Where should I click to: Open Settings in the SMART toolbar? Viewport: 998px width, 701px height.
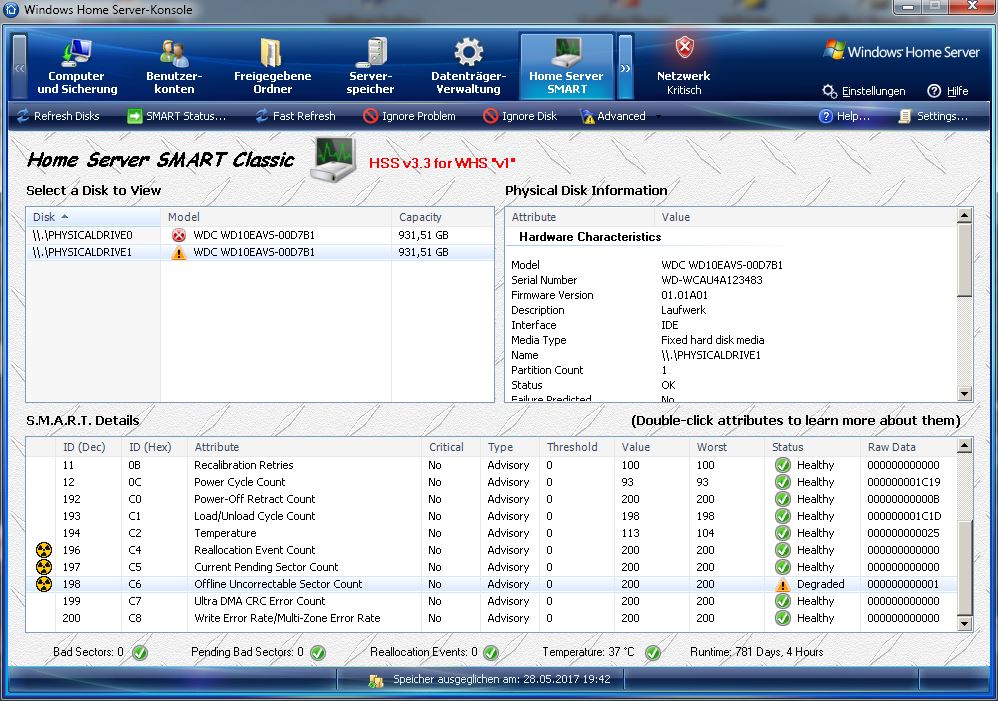(933, 116)
